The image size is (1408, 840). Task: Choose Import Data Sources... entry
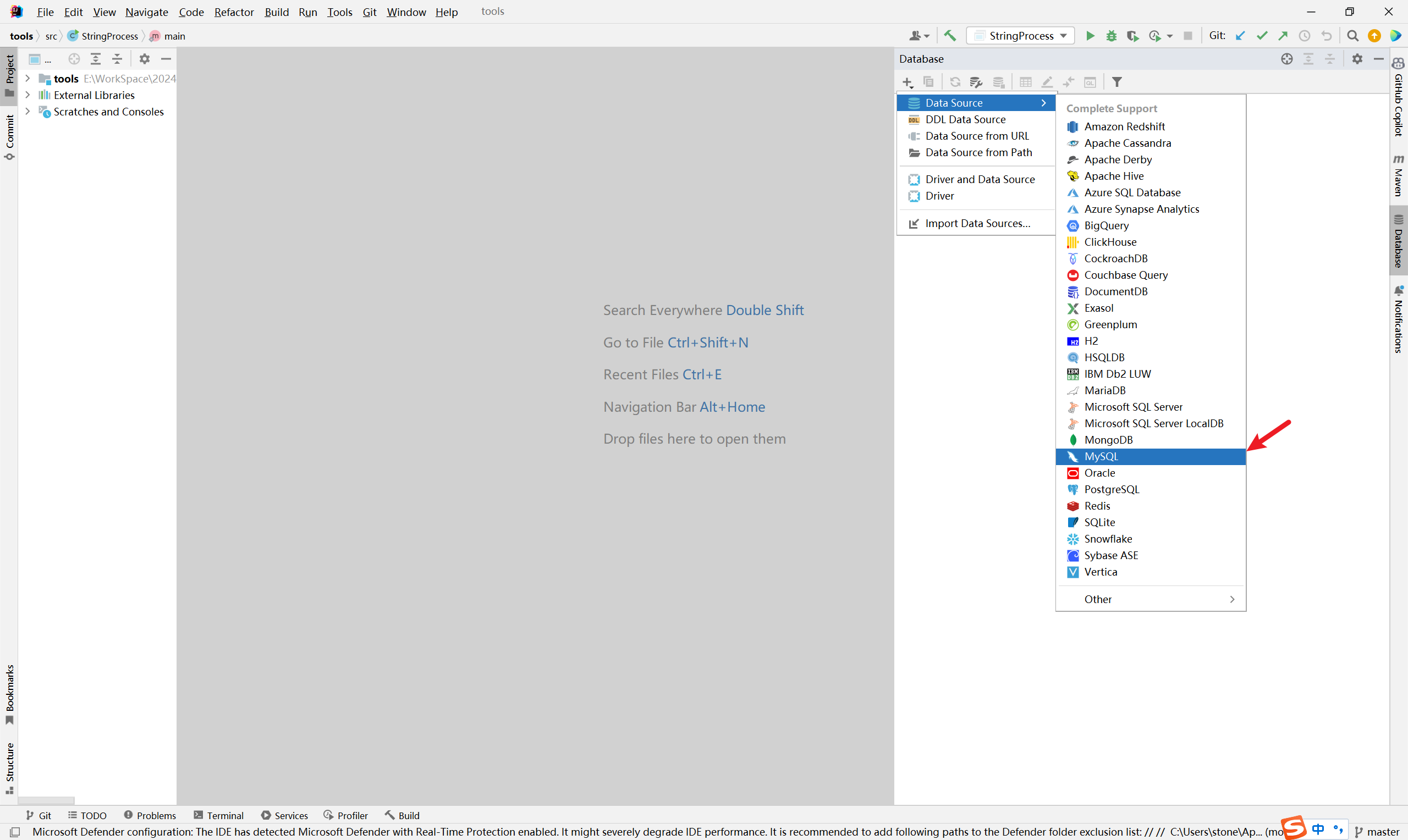(976, 224)
